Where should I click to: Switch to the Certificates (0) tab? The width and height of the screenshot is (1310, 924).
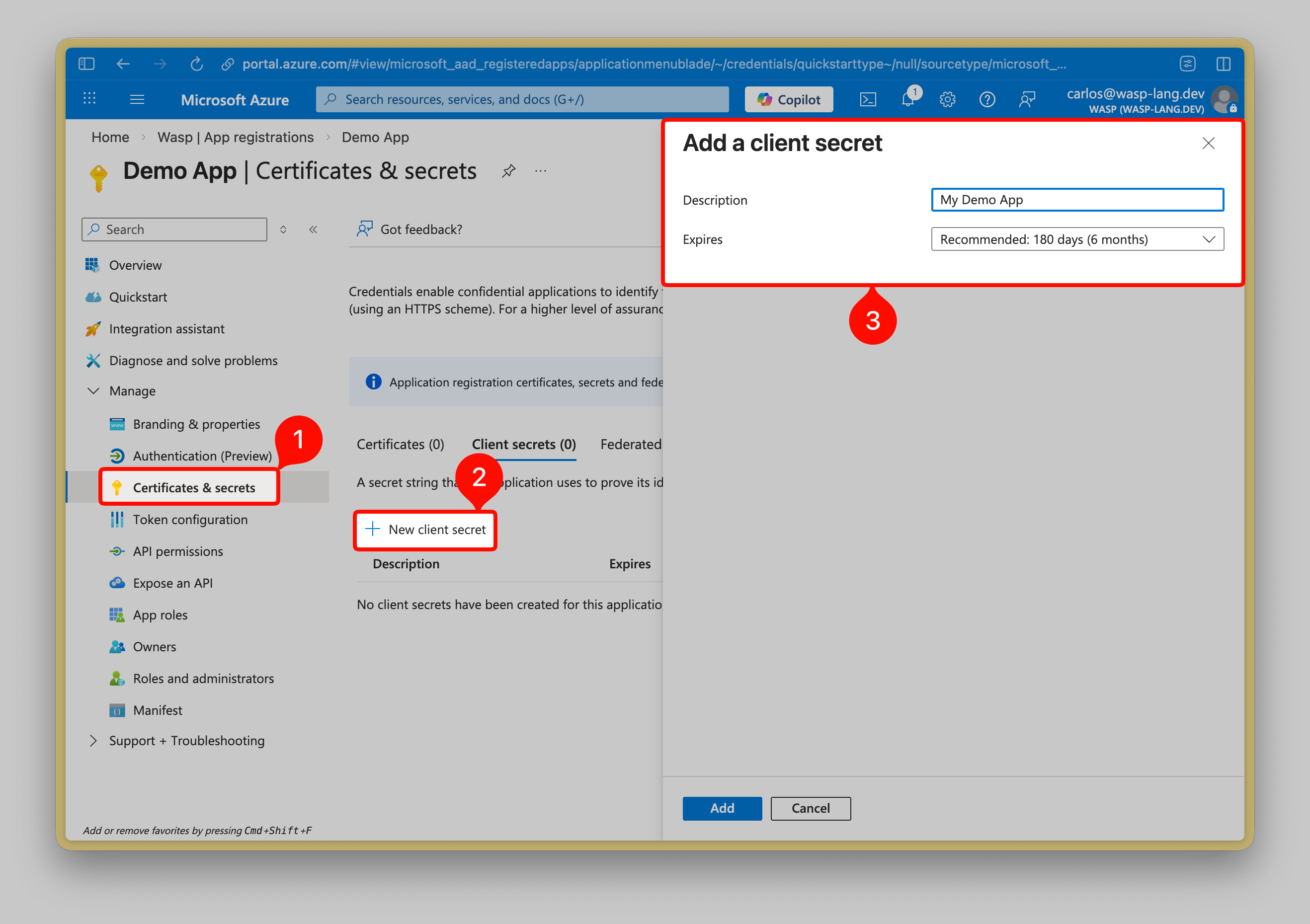coord(400,444)
